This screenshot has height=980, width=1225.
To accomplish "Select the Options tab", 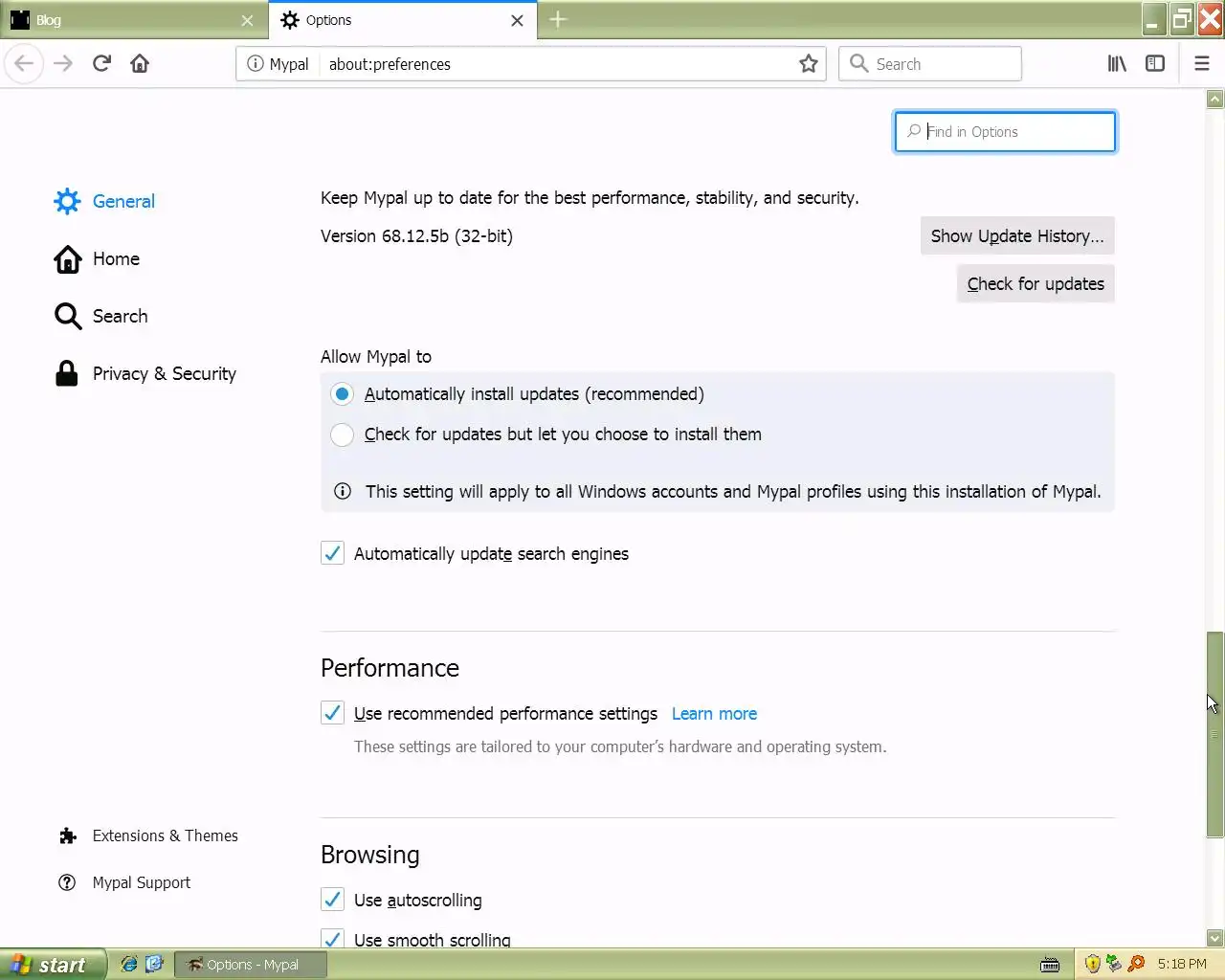I will pyautogui.click(x=402, y=20).
